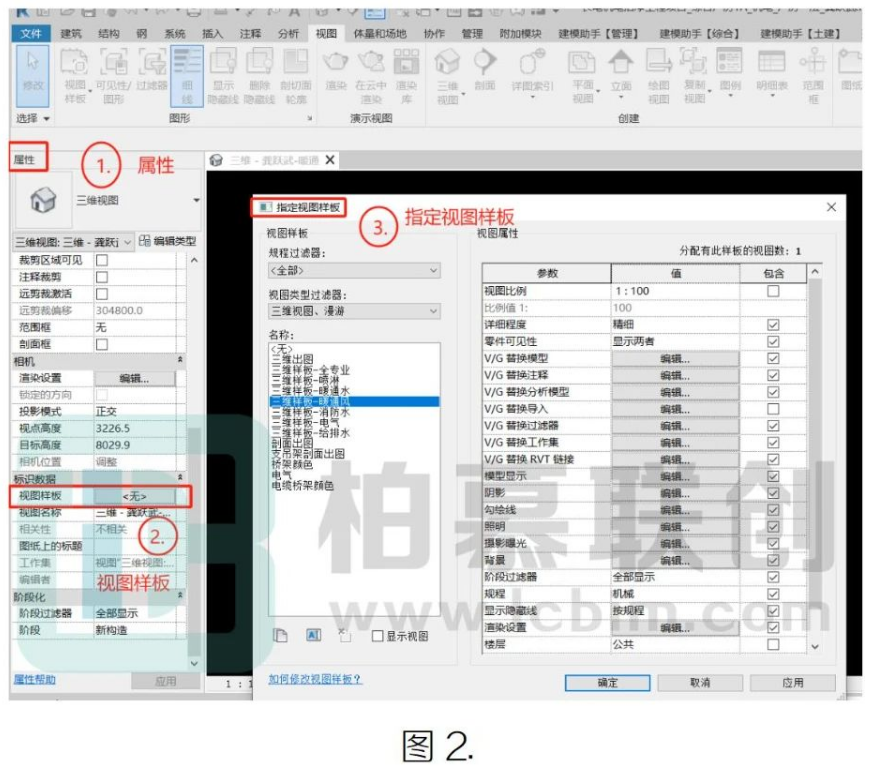Check the 包含 box for V/G 替换导入

[773, 409]
